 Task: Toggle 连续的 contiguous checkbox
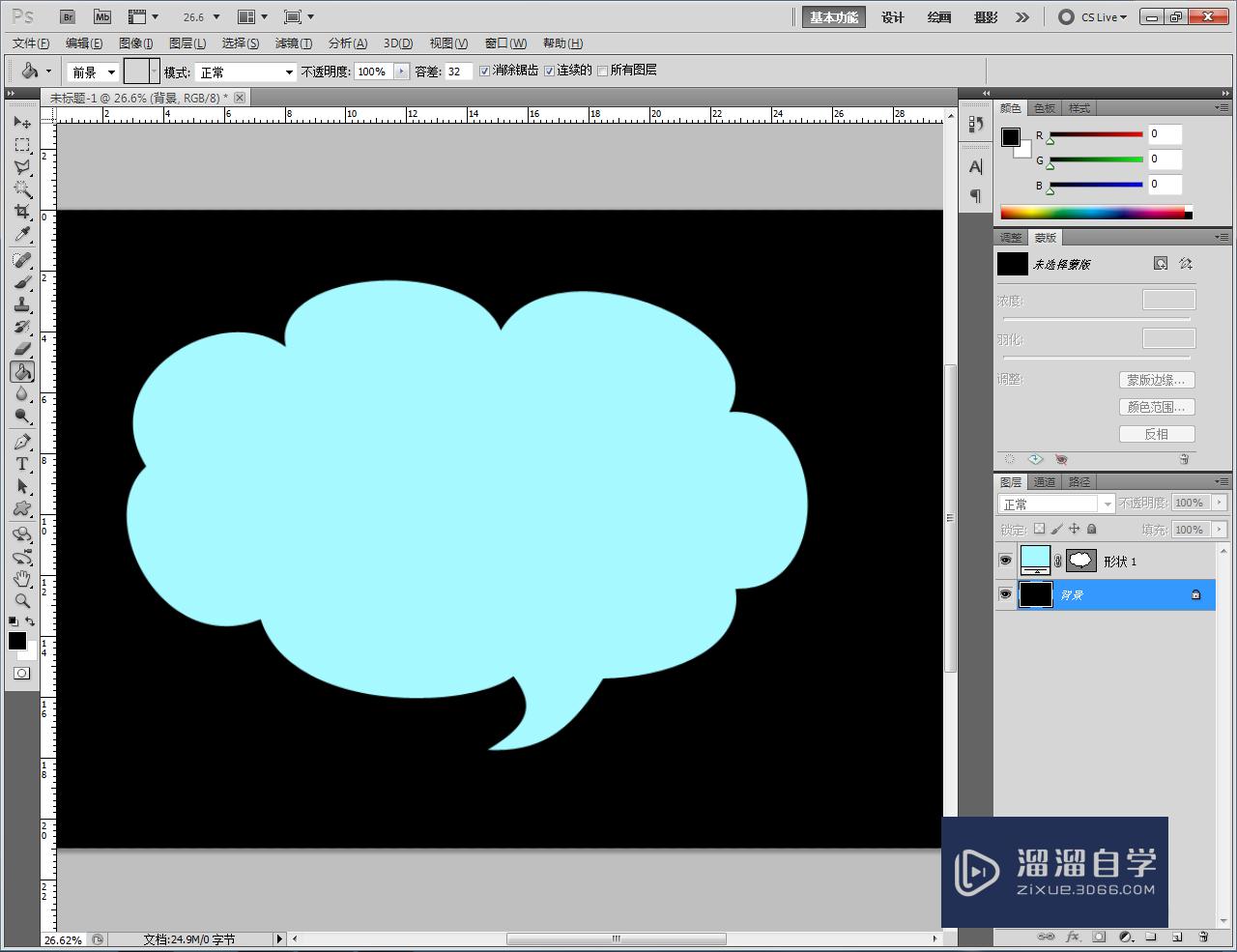(x=550, y=71)
